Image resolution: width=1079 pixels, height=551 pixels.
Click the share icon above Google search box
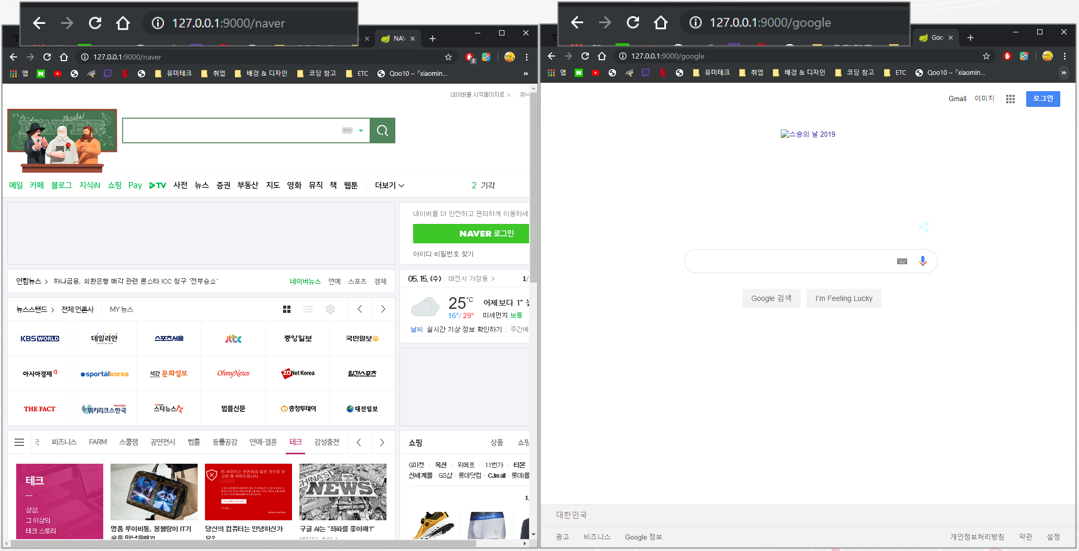coord(923,228)
